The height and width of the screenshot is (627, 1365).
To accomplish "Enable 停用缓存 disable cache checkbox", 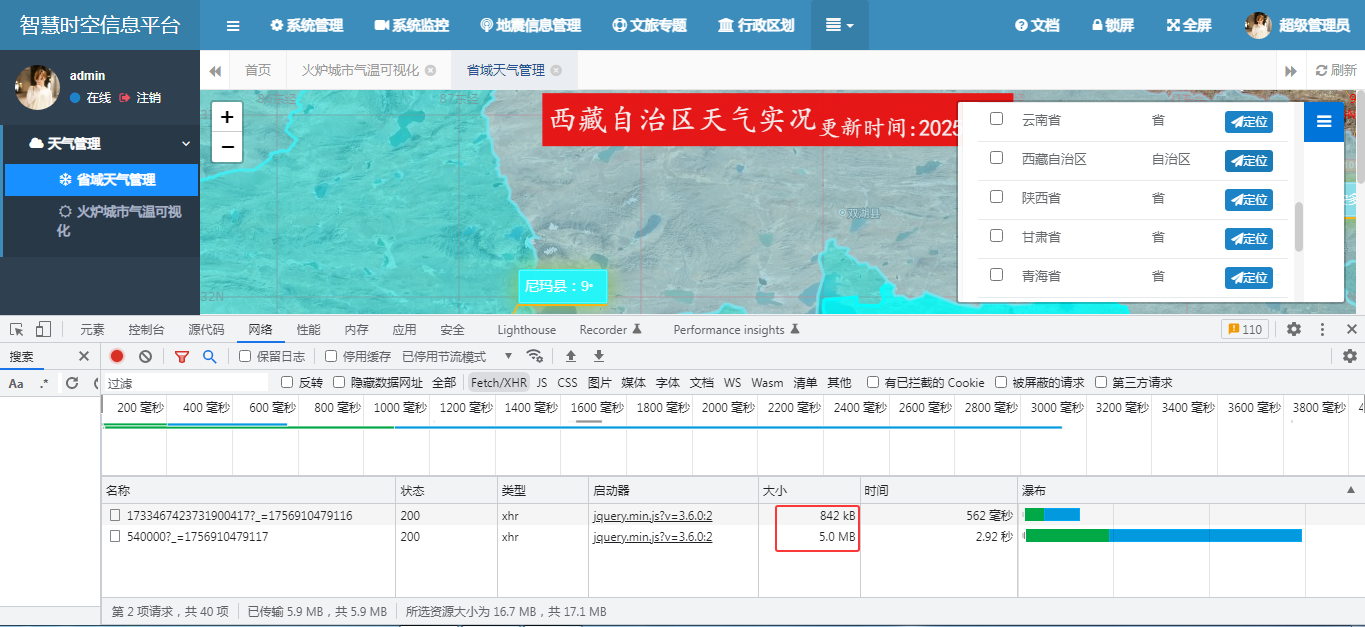I will click(x=331, y=356).
